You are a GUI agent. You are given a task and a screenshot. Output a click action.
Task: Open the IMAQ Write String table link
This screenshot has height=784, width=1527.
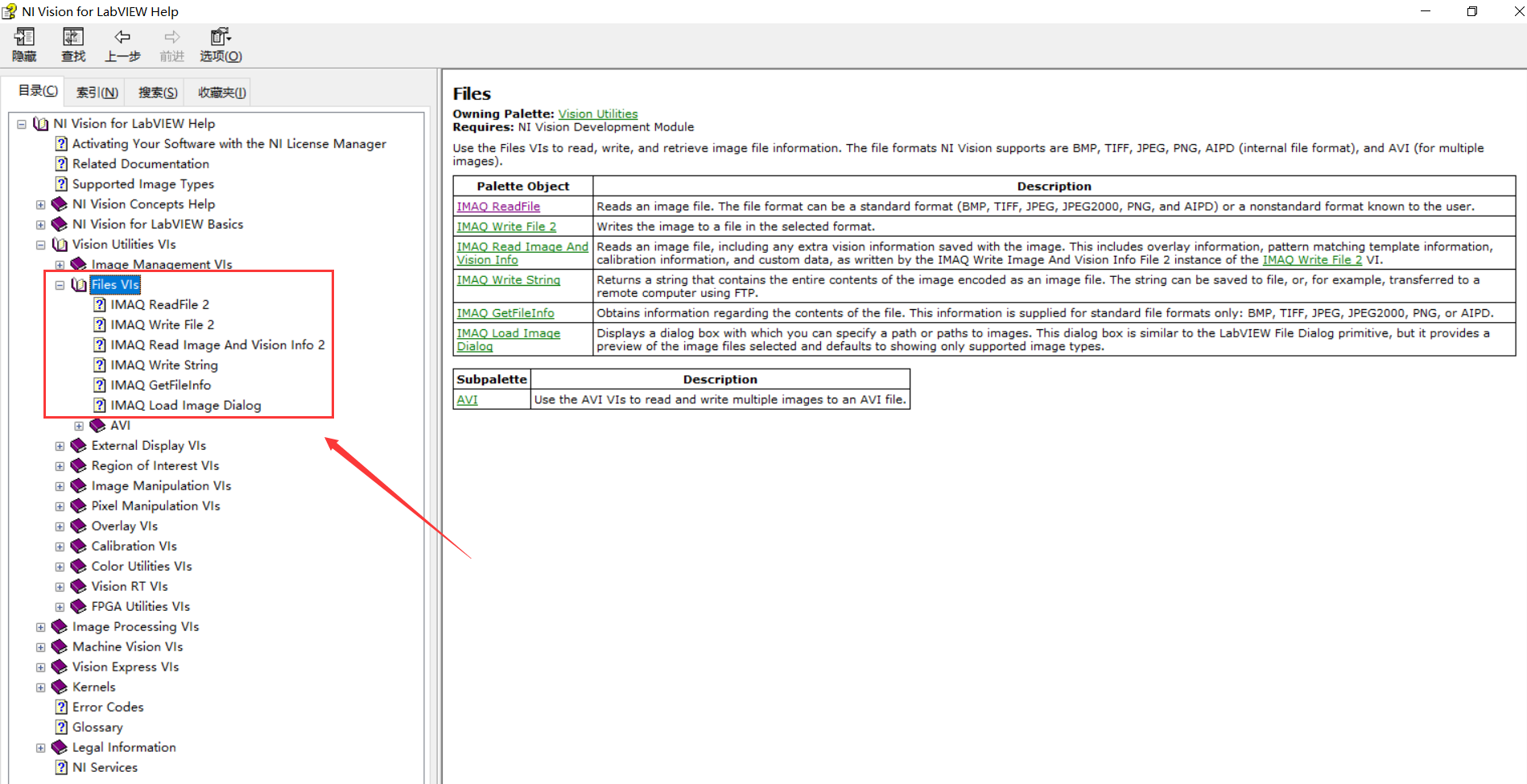tap(508, 280)
